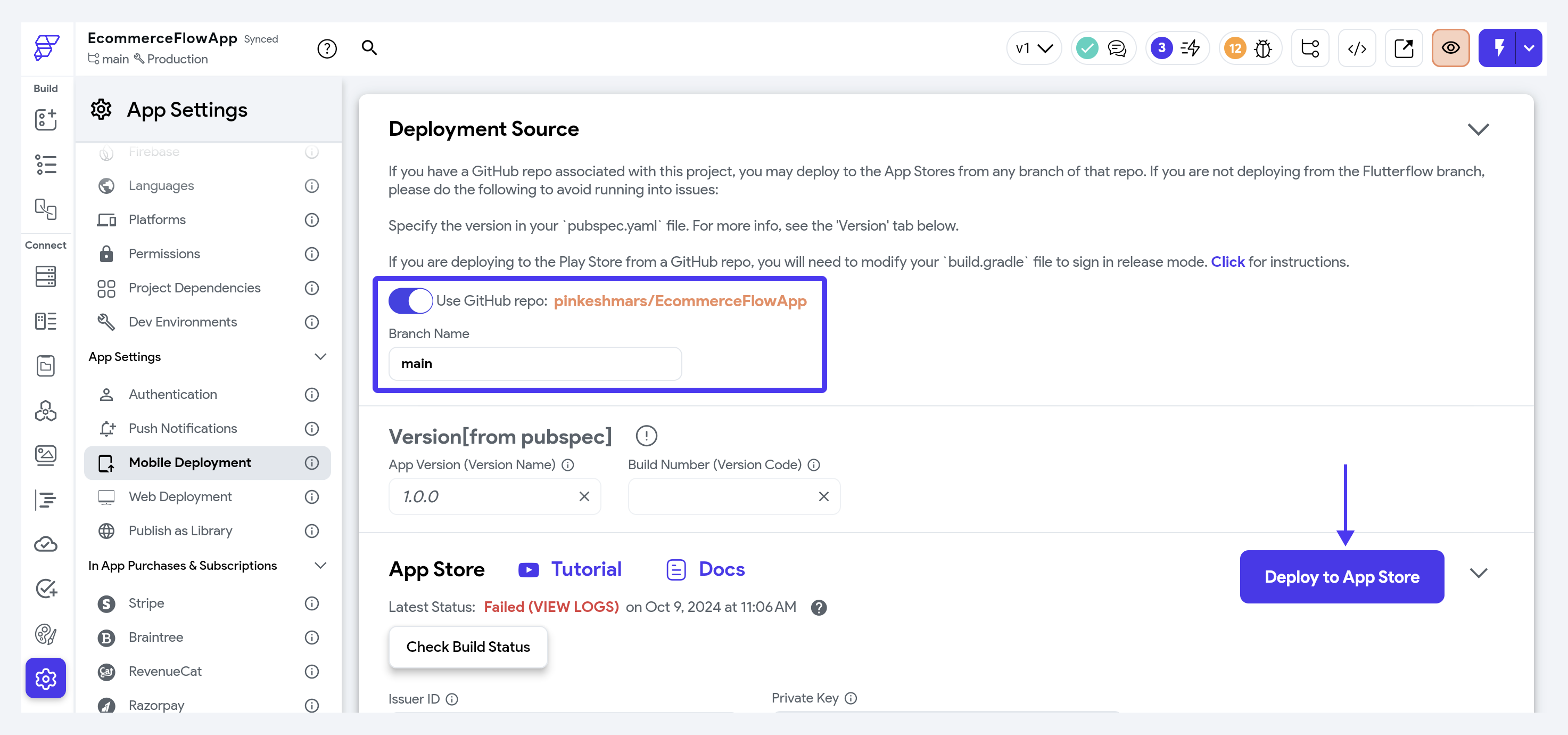Image resolution: width=1568 pixels, height=735 pixels.
Task: Open the media assets image icon
Action: pos(46,455)
